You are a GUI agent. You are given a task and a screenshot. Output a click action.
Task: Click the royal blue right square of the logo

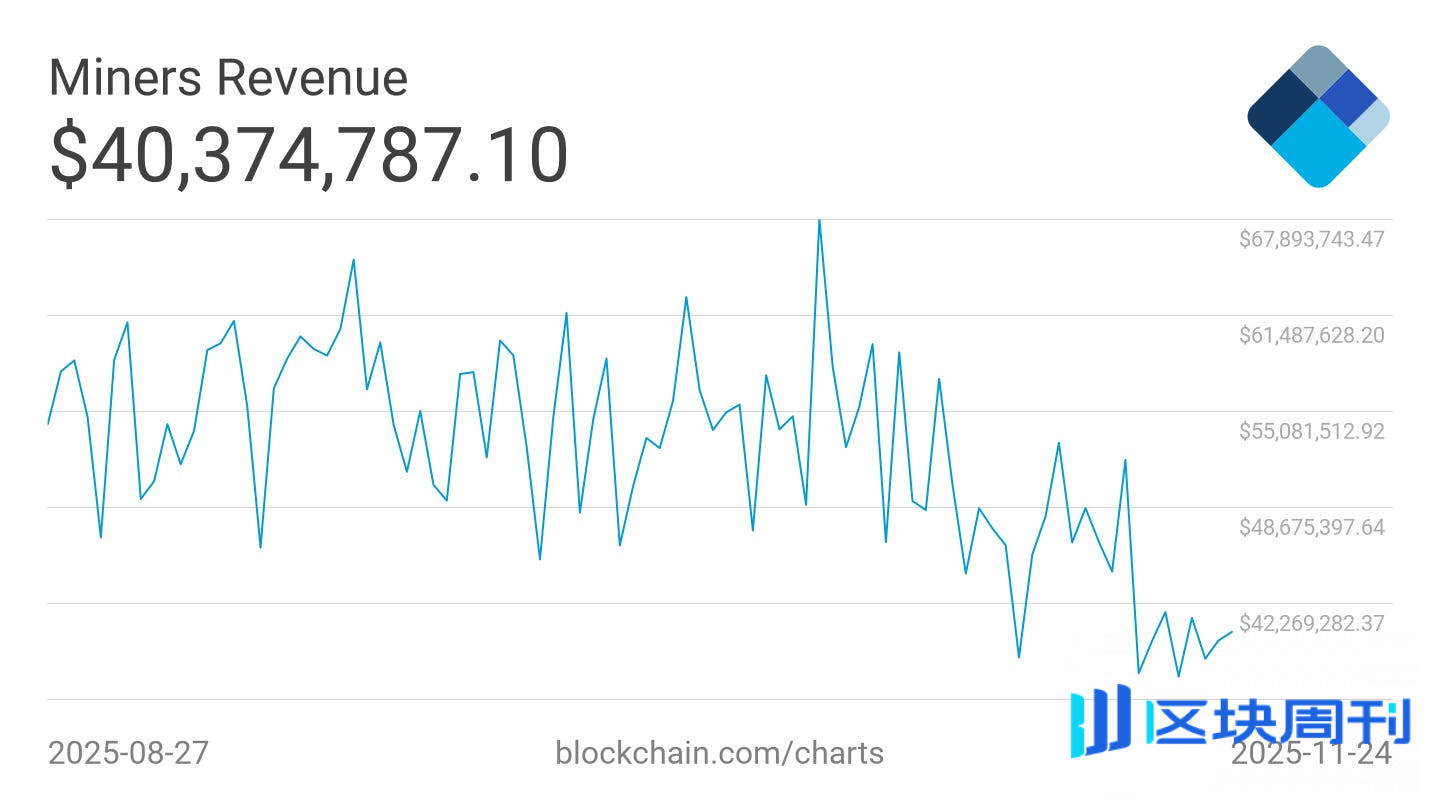[1350, 98]
